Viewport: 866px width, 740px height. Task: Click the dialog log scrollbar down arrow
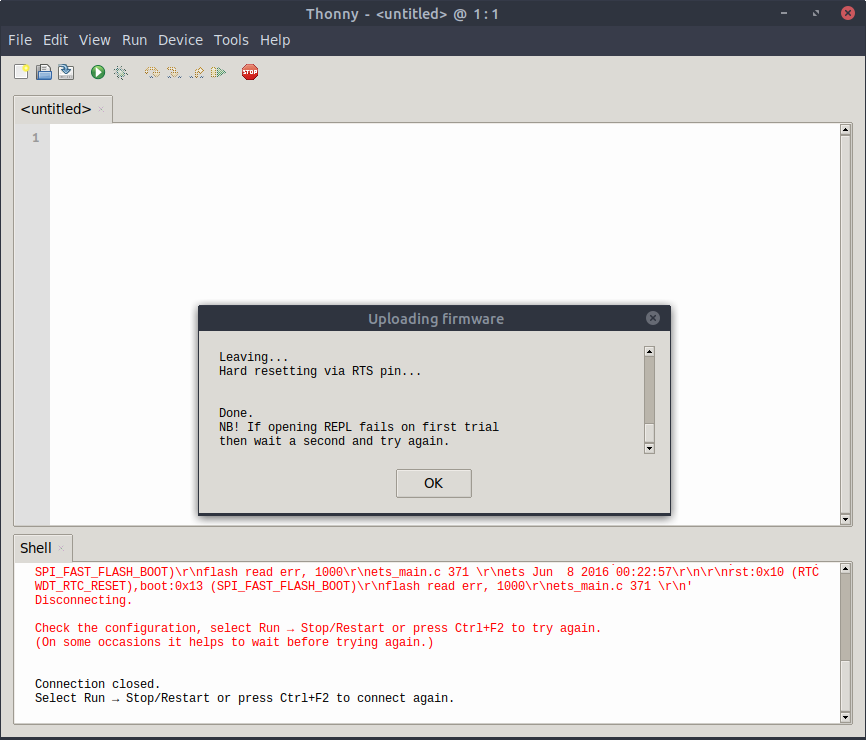pyautogui.click(x=650, y=448)
